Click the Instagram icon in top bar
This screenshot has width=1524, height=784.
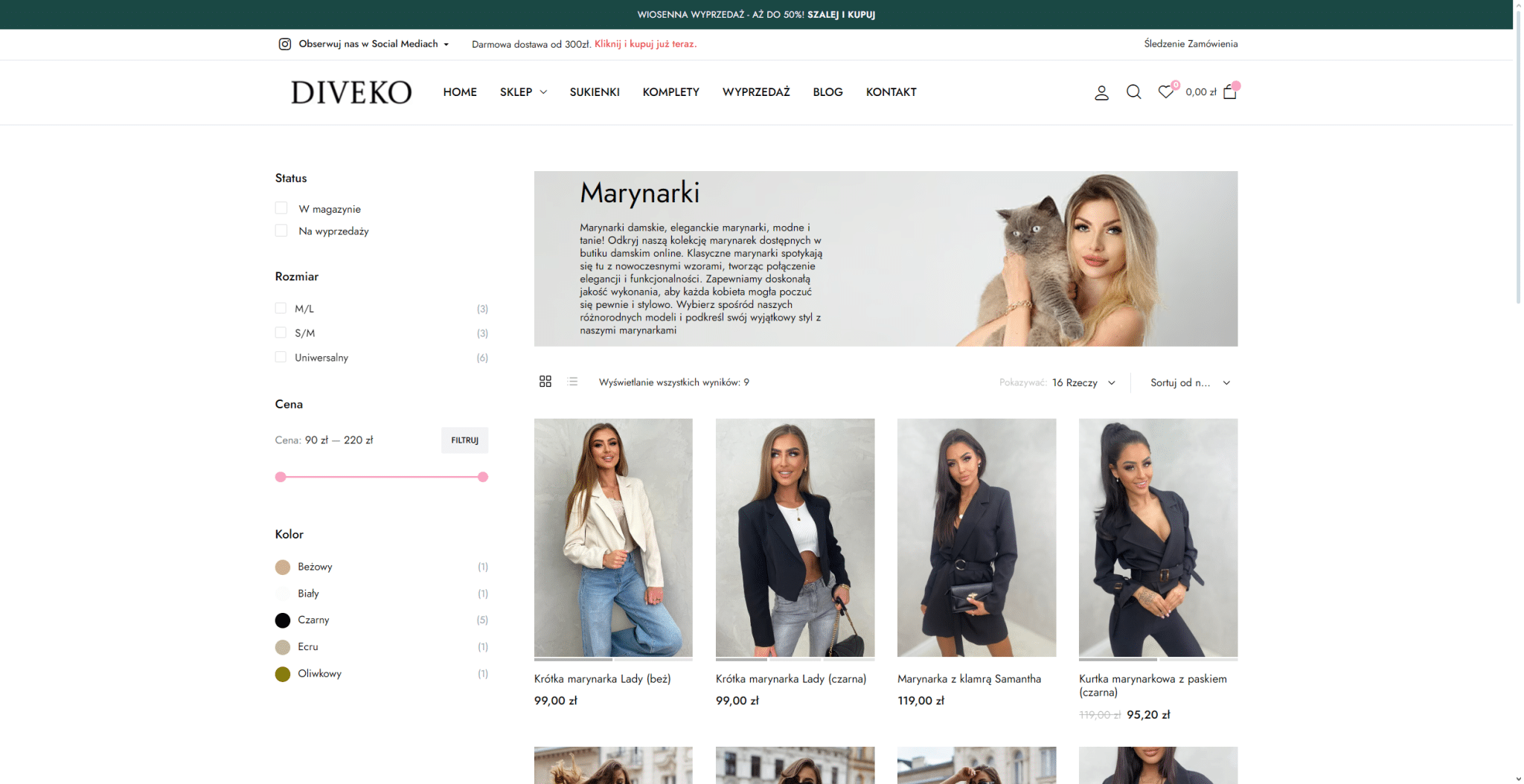tap(284, 44)
